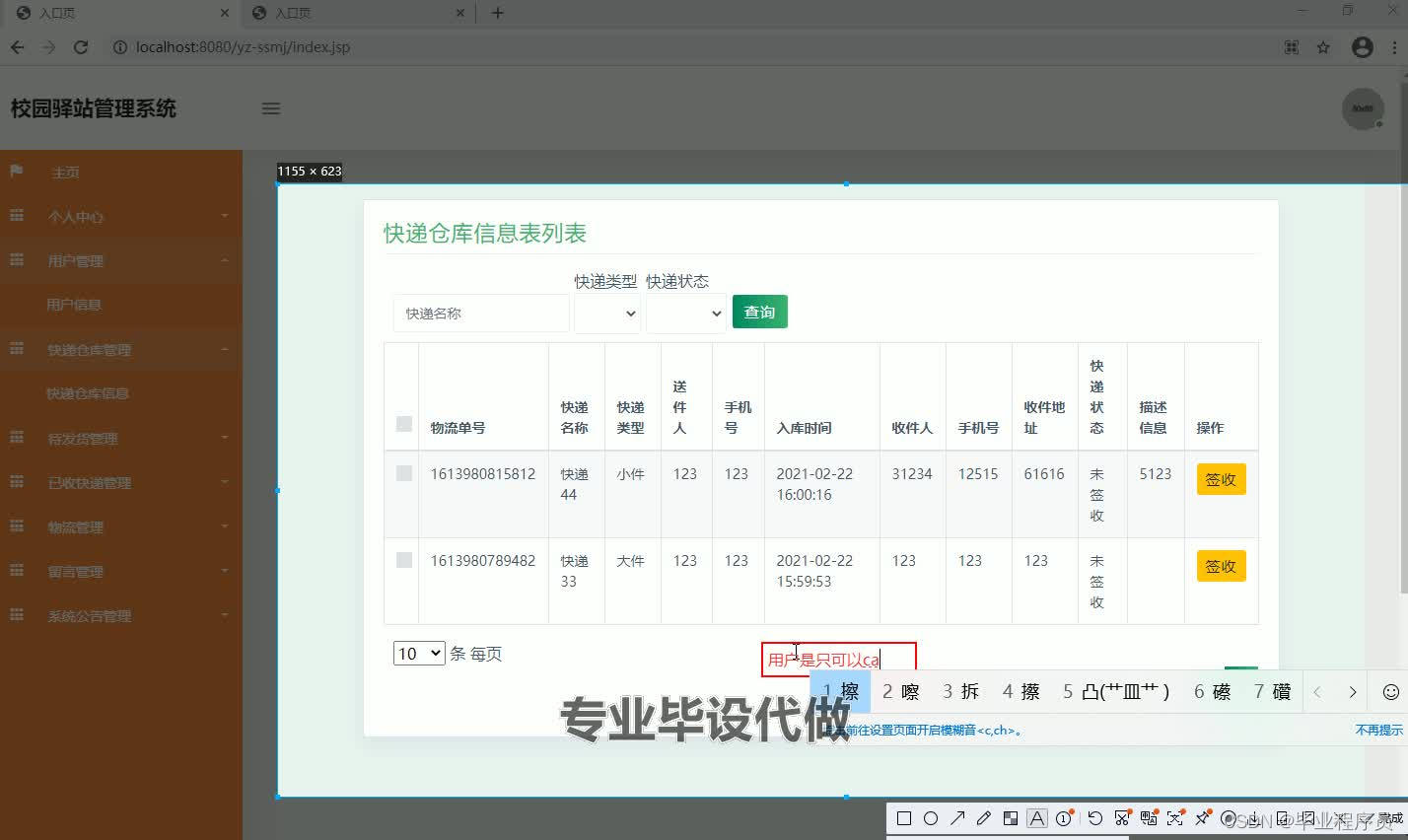
Task: Click 签收 for 快递 44 row
Action: 1221,479
